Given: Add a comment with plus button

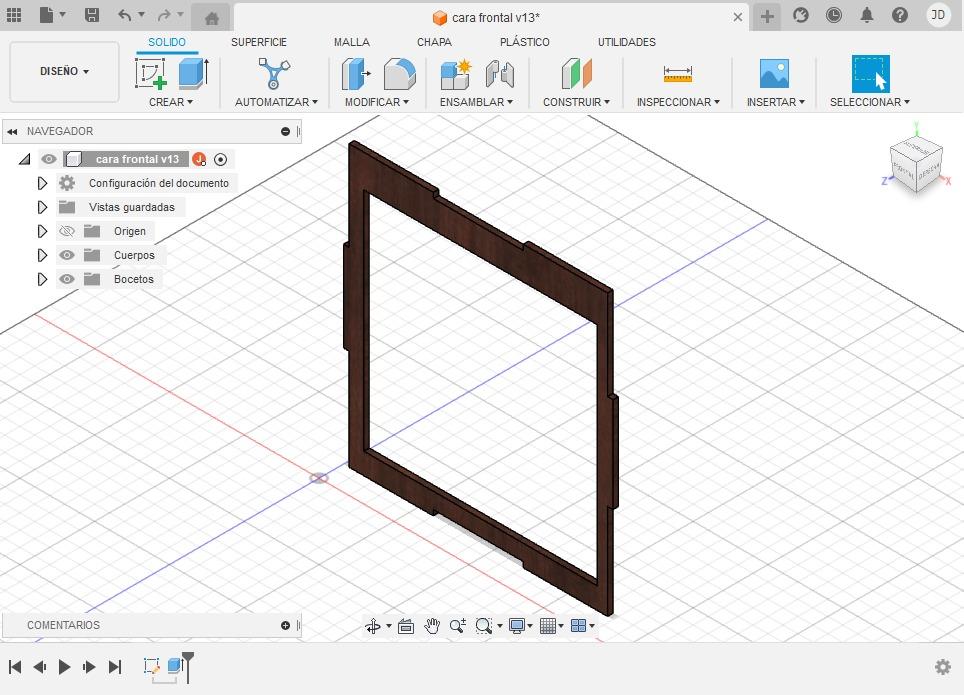Looking at the screenshot, I should pyautogui.click(x=285, y=626).
